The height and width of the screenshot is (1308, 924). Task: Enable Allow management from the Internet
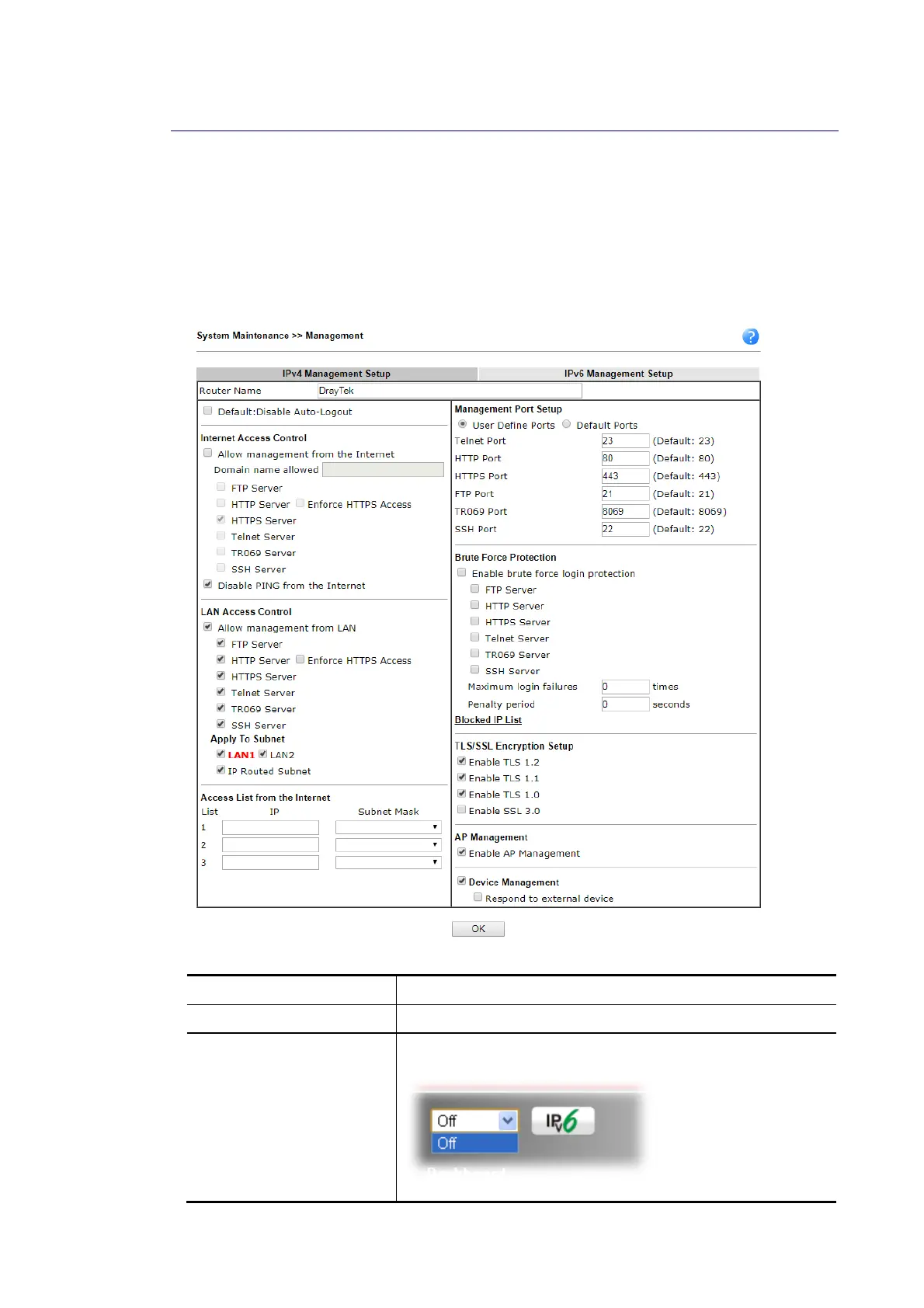coord(207,453)
